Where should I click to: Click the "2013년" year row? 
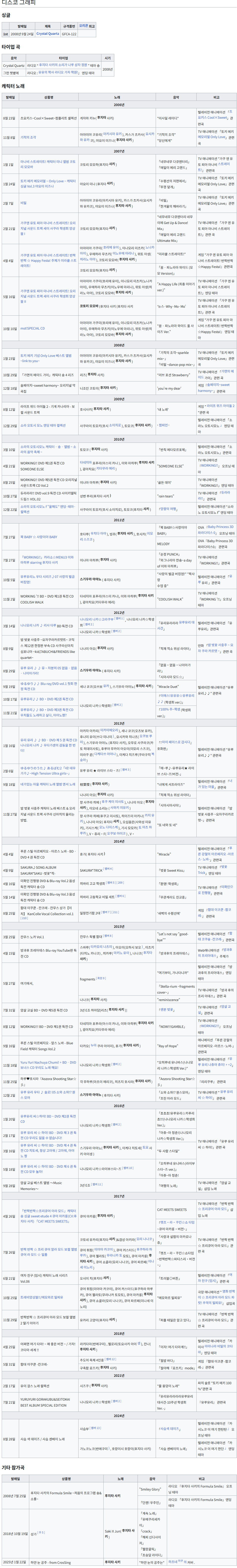(118, 724)
